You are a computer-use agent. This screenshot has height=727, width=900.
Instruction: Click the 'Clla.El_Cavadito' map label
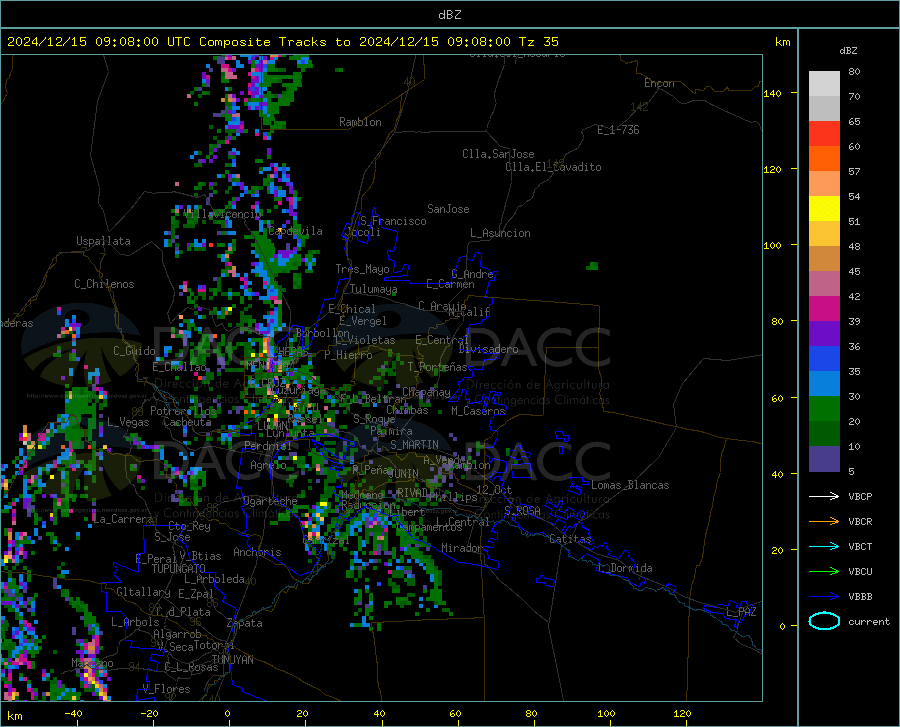click(553, 167)
